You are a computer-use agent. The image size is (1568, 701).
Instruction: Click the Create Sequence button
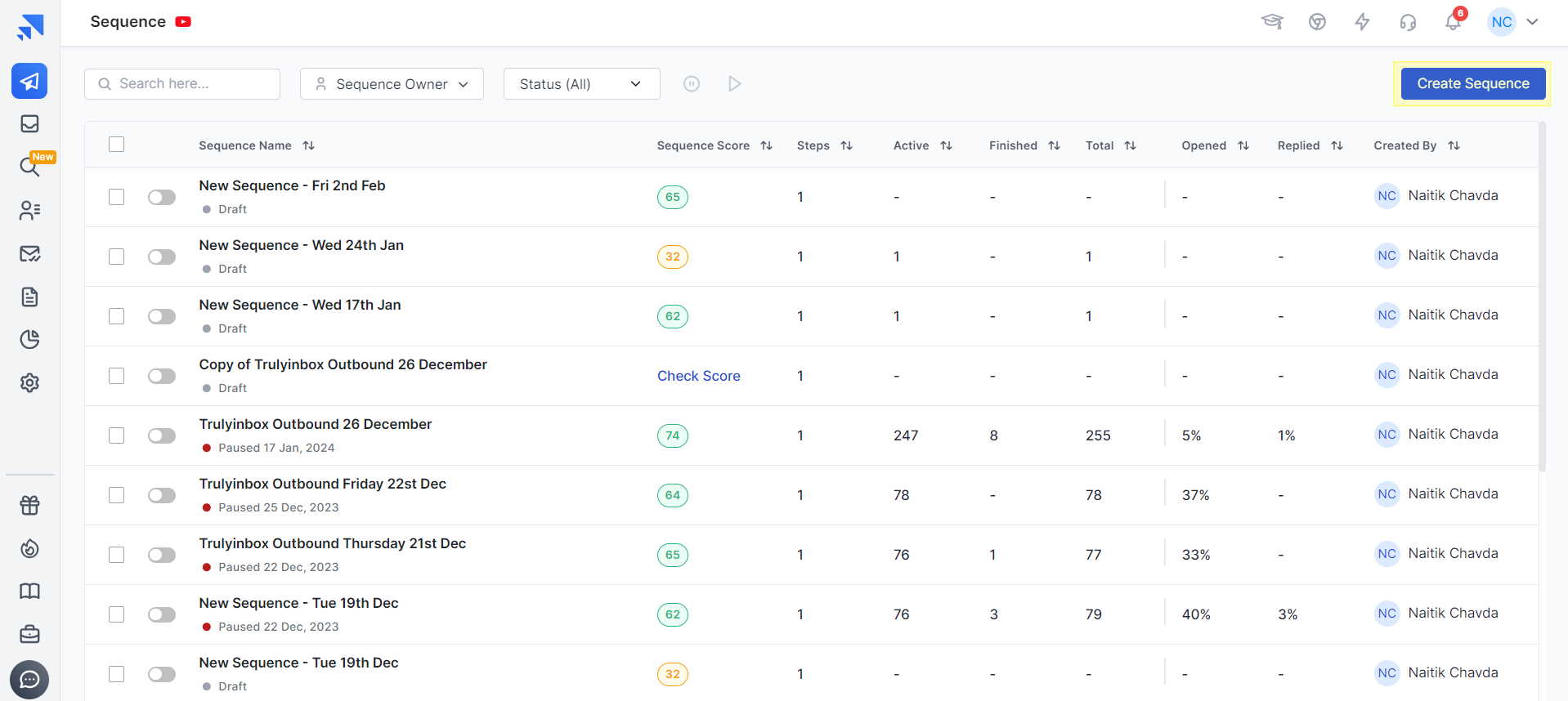click(1473, 83)
